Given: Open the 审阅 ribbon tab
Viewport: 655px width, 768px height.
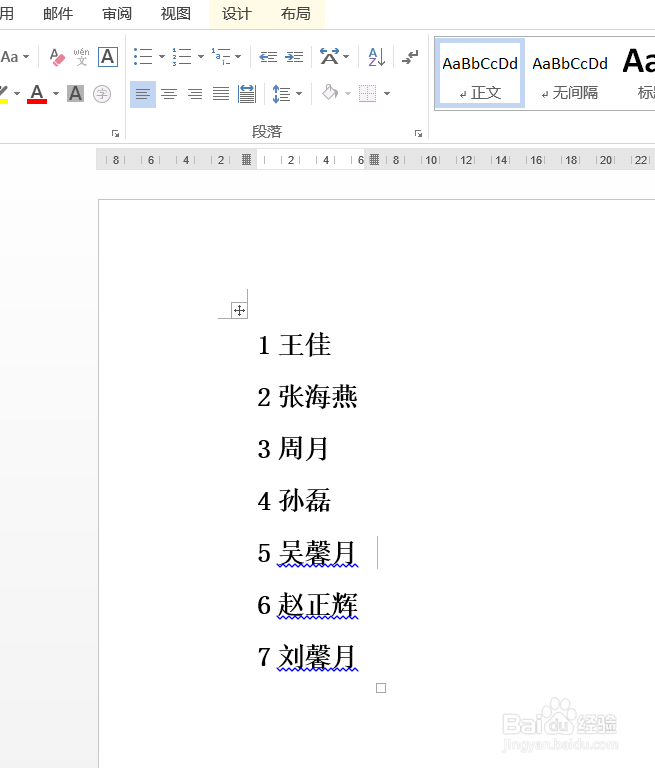Looking at the screenshot, I should (117, 14).
